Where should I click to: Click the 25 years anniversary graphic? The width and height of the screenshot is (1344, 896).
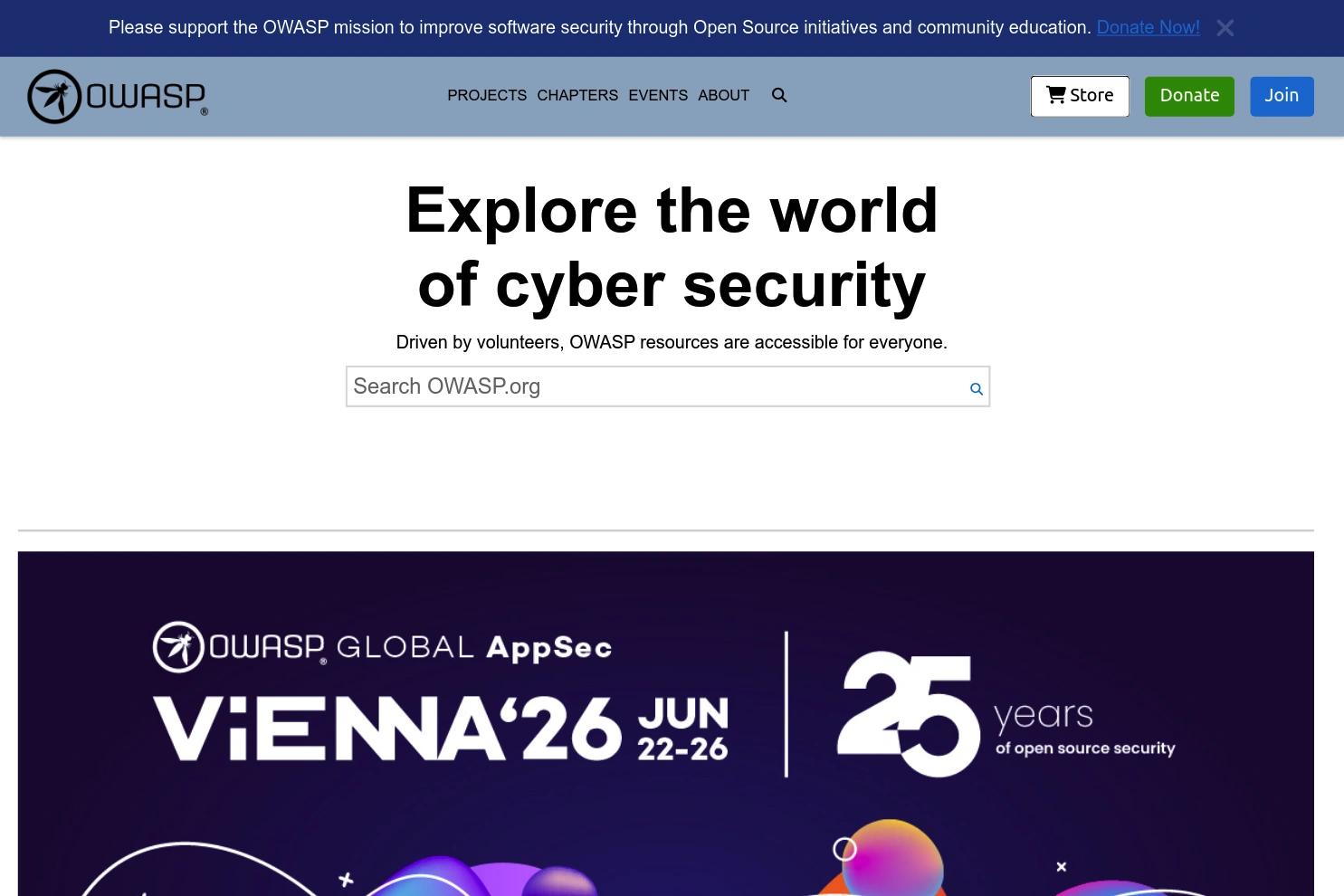point(1005,713)
